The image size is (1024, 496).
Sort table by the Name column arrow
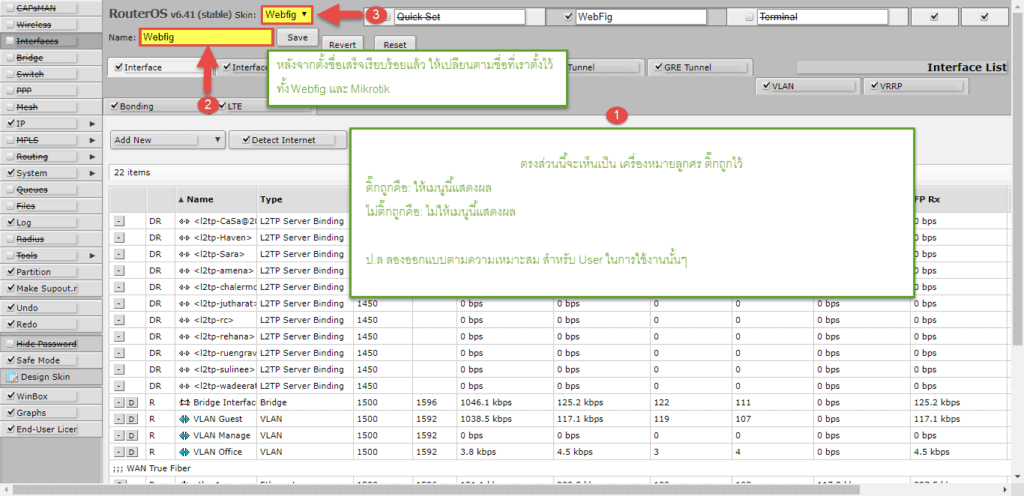[181, 200]
